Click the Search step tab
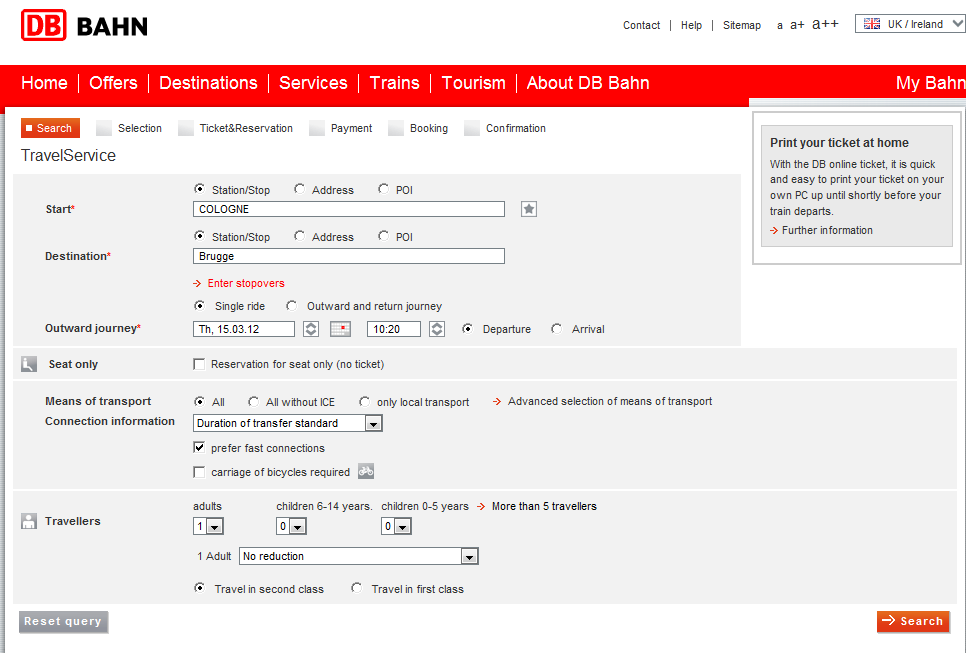Viewport: 966px width, 653px height. 51,128
